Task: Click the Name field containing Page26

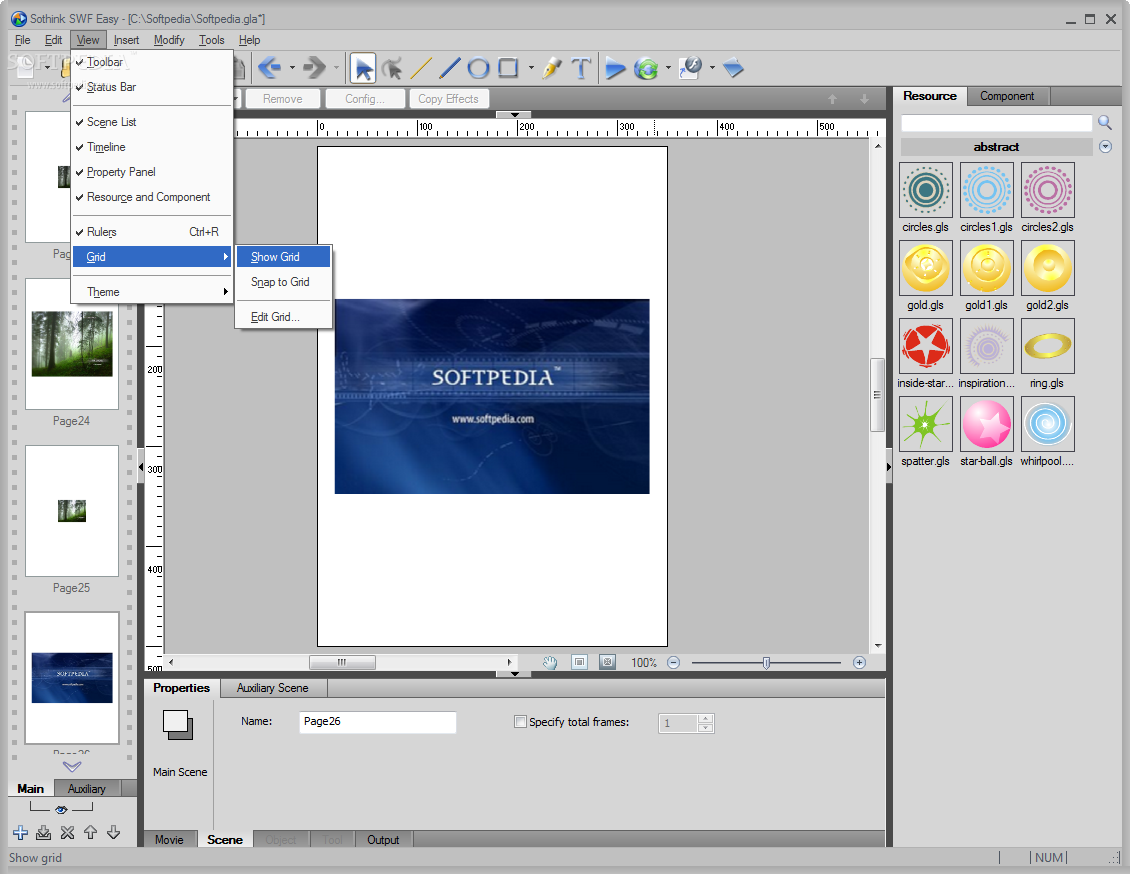Action: point(378,722)
